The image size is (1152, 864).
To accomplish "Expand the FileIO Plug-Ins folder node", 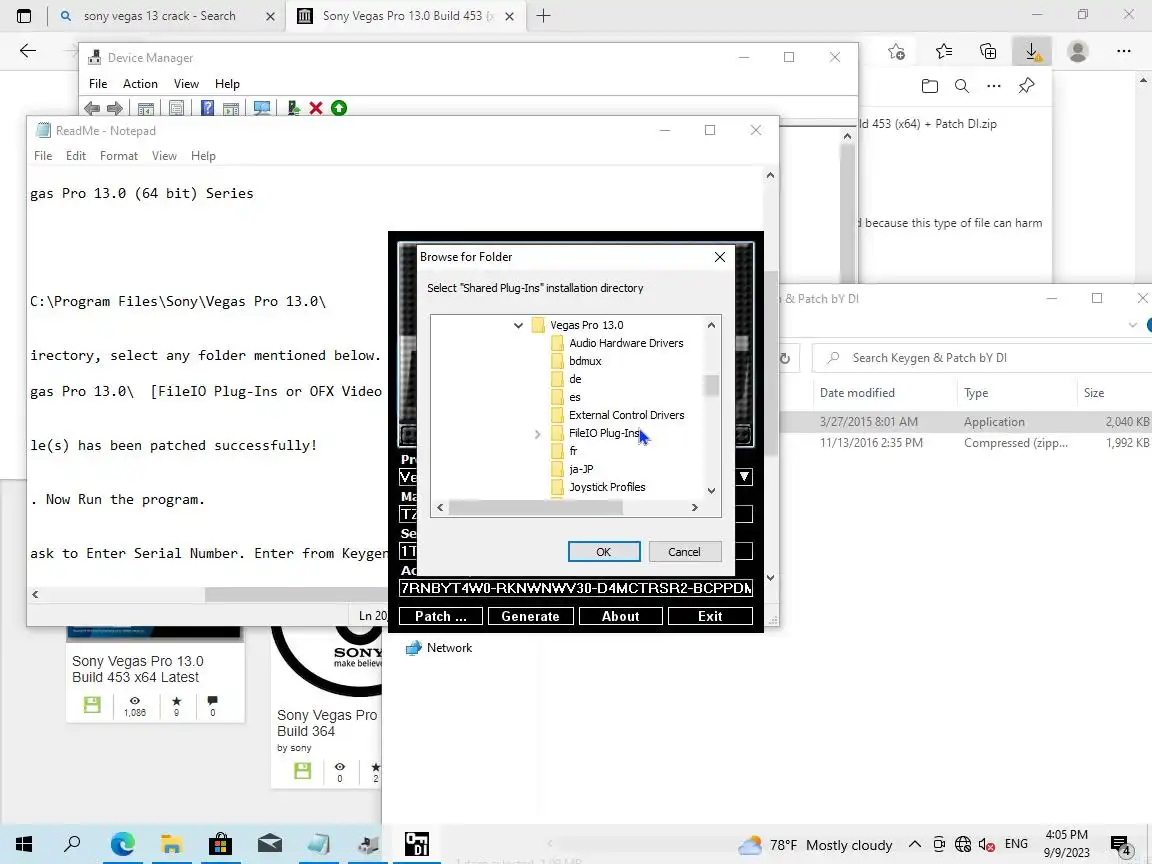I will (x=537, y=433).
